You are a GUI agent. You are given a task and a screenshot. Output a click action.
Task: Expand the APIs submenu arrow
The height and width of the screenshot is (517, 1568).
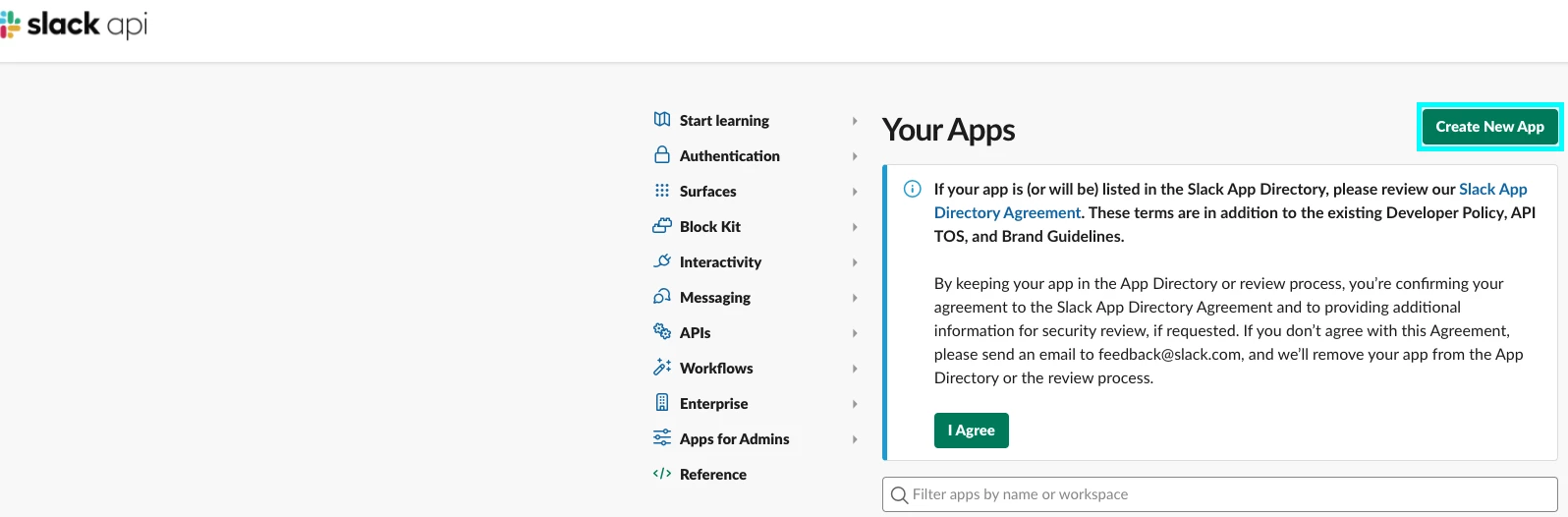855,333
